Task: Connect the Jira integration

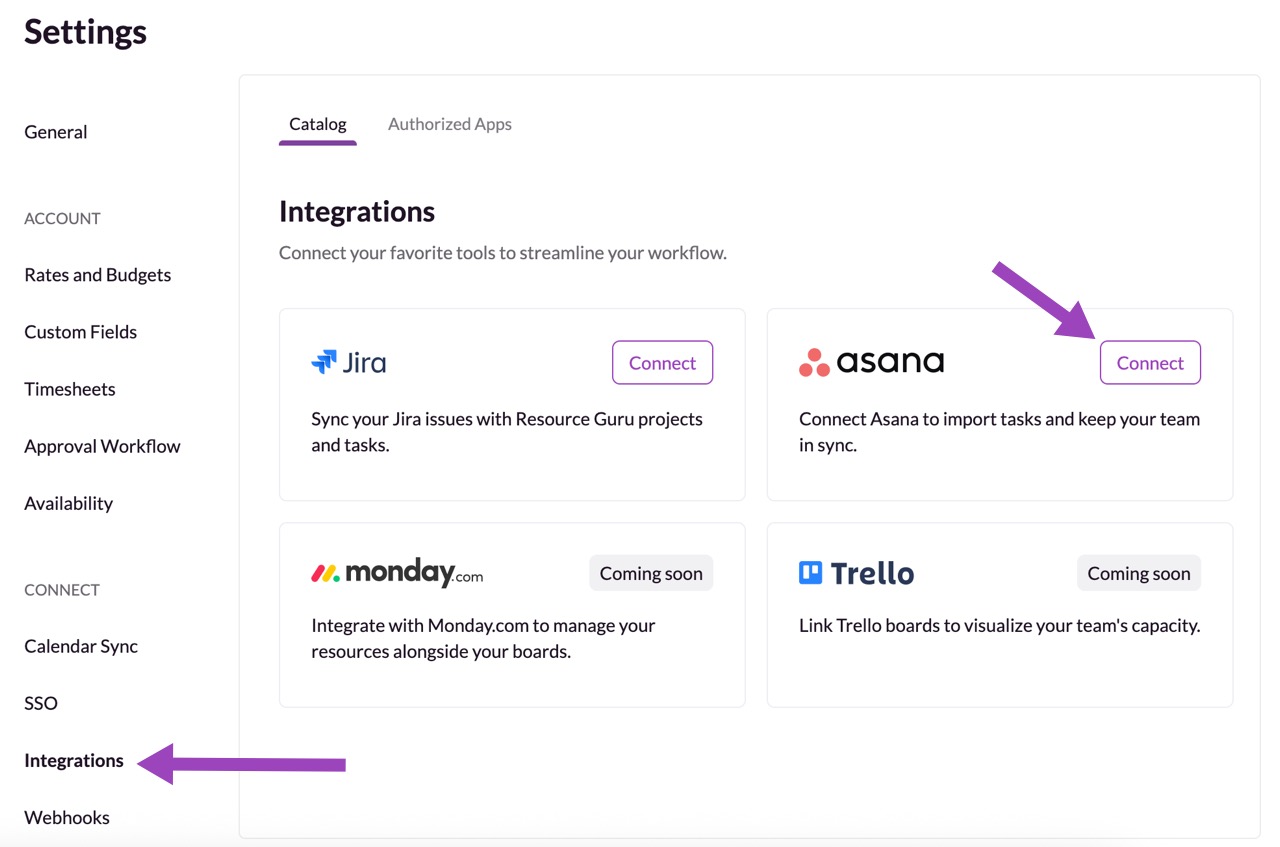Action: pos(662,363)
